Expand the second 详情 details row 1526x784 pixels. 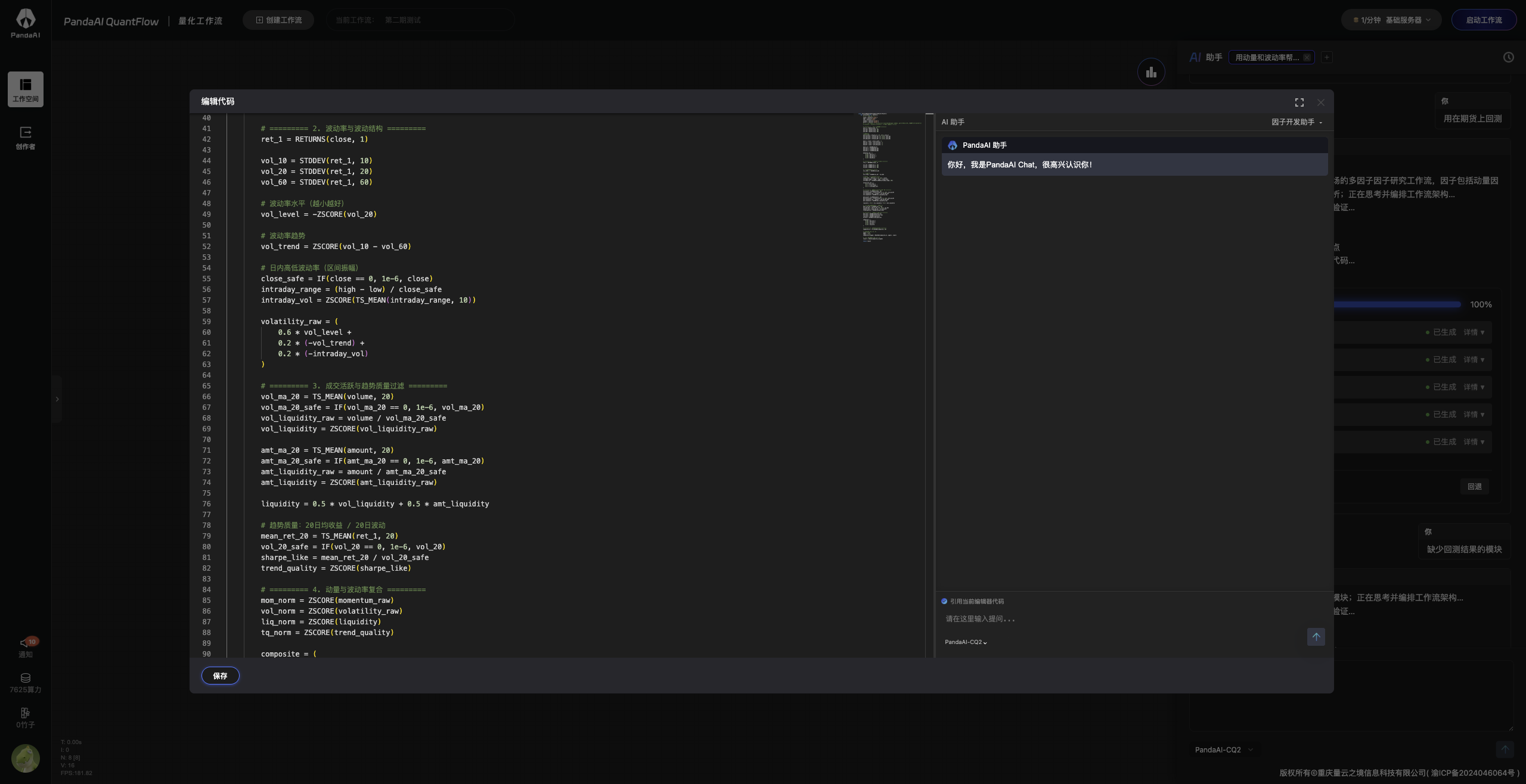[x=1474, y=360]
